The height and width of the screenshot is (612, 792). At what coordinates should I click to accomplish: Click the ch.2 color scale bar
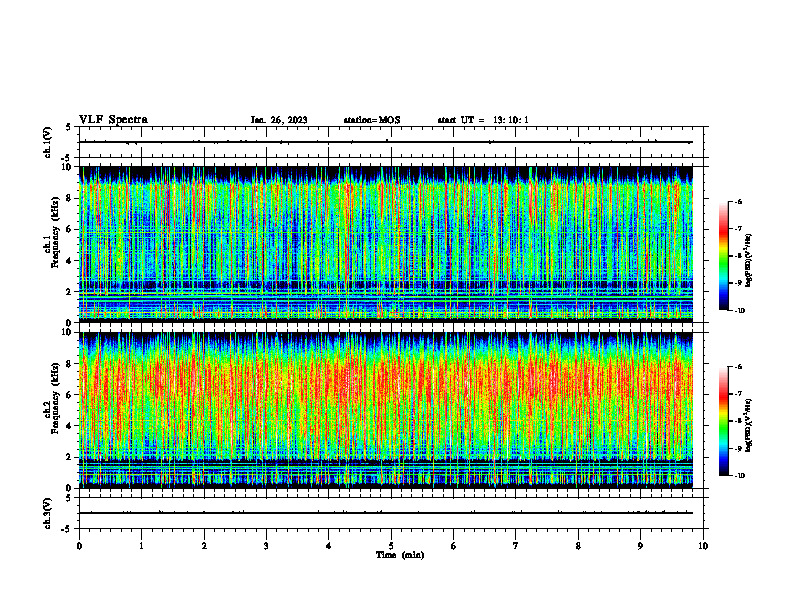coord(723,421)
